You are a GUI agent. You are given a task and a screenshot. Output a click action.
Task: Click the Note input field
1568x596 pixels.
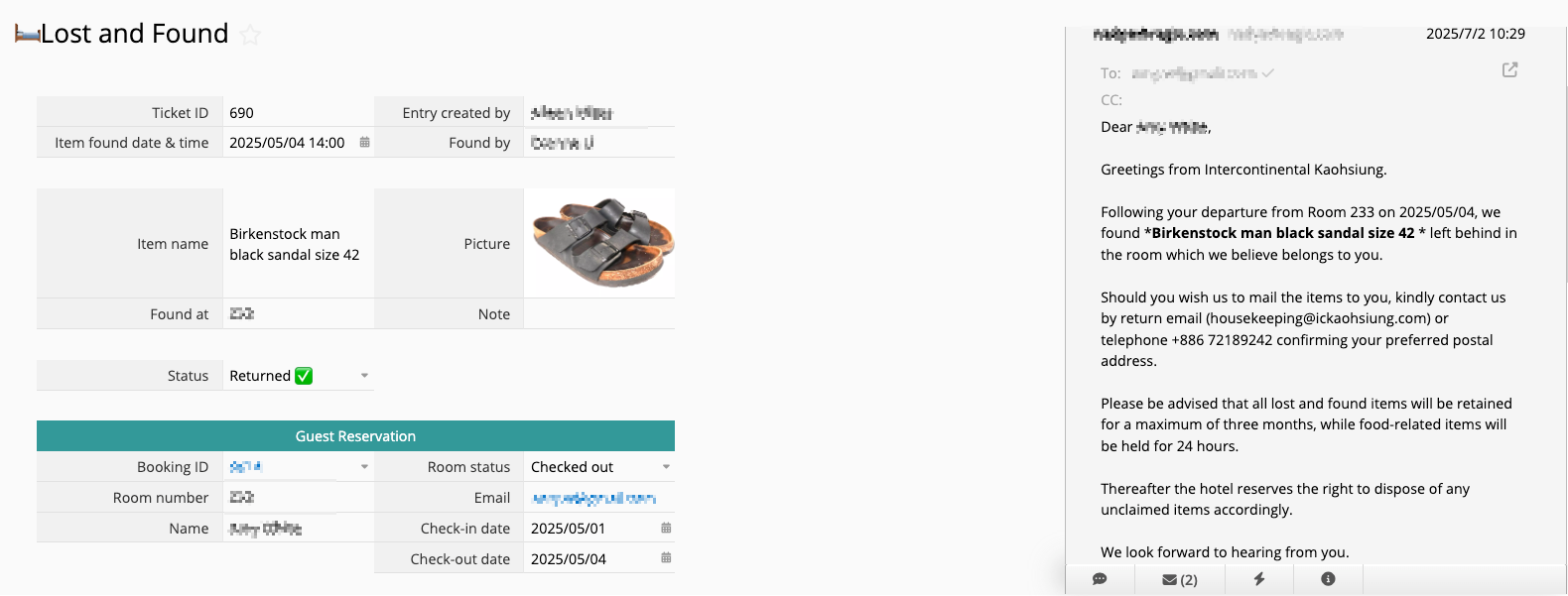[598, 314]
